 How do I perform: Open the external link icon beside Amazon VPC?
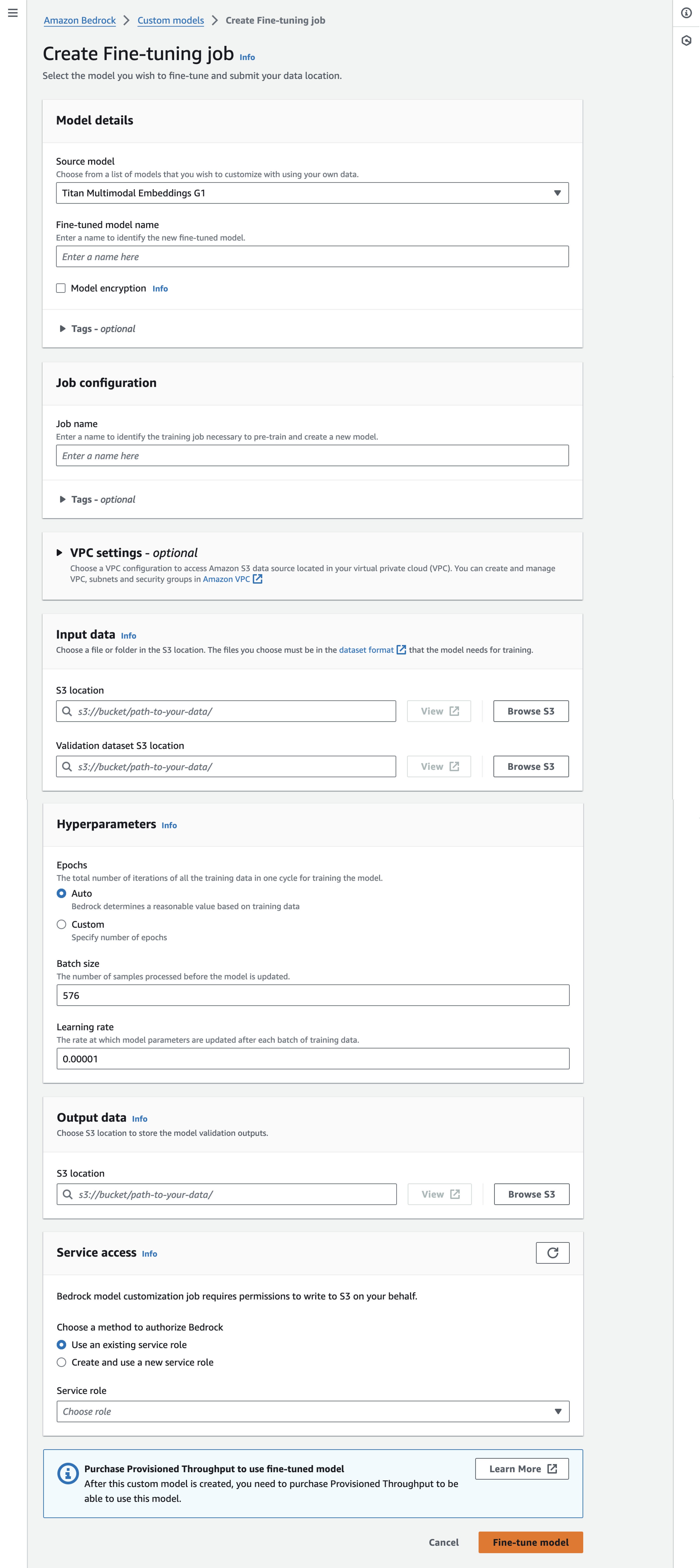258,579
